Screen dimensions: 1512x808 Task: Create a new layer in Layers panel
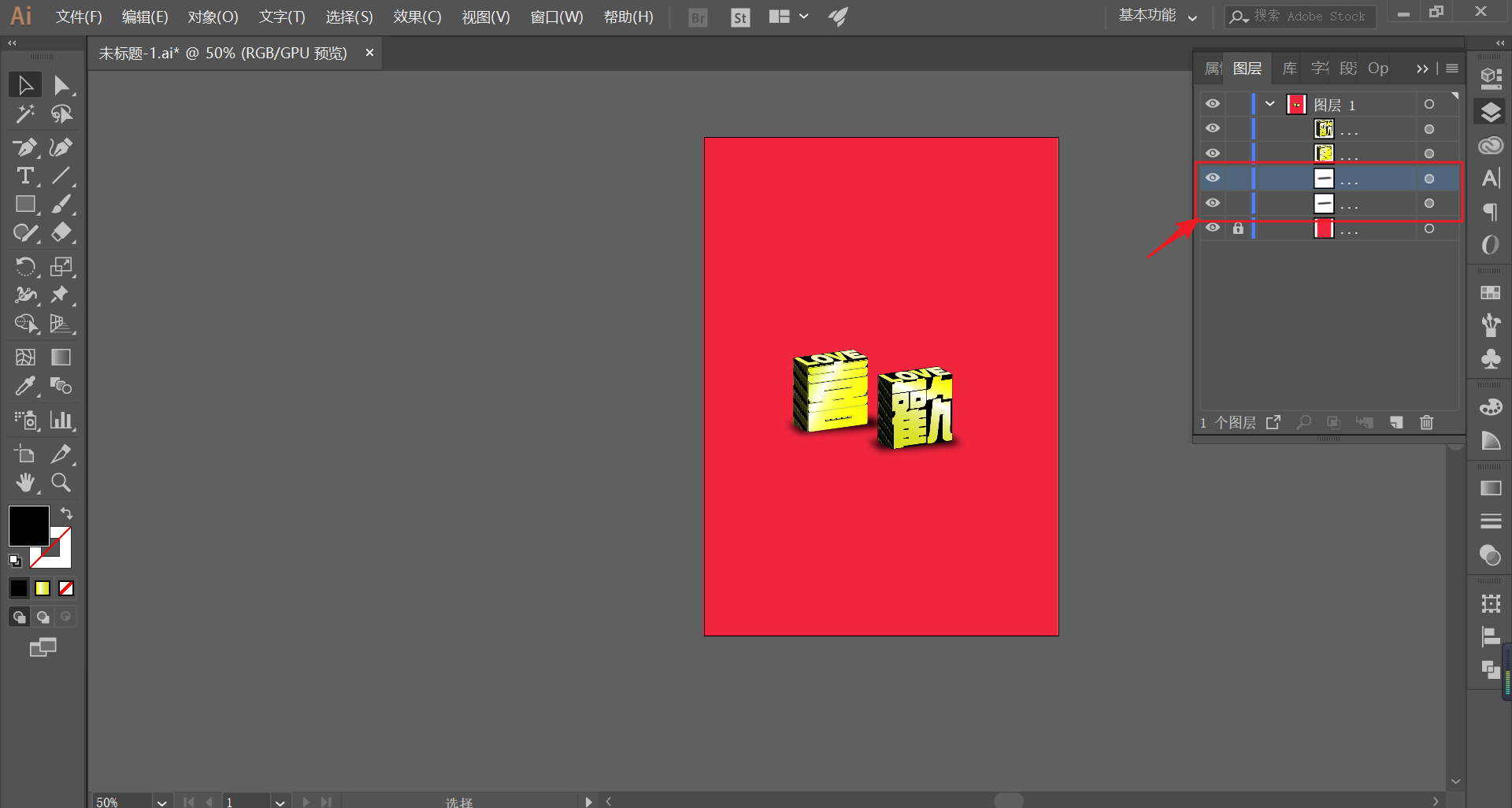1396,423
